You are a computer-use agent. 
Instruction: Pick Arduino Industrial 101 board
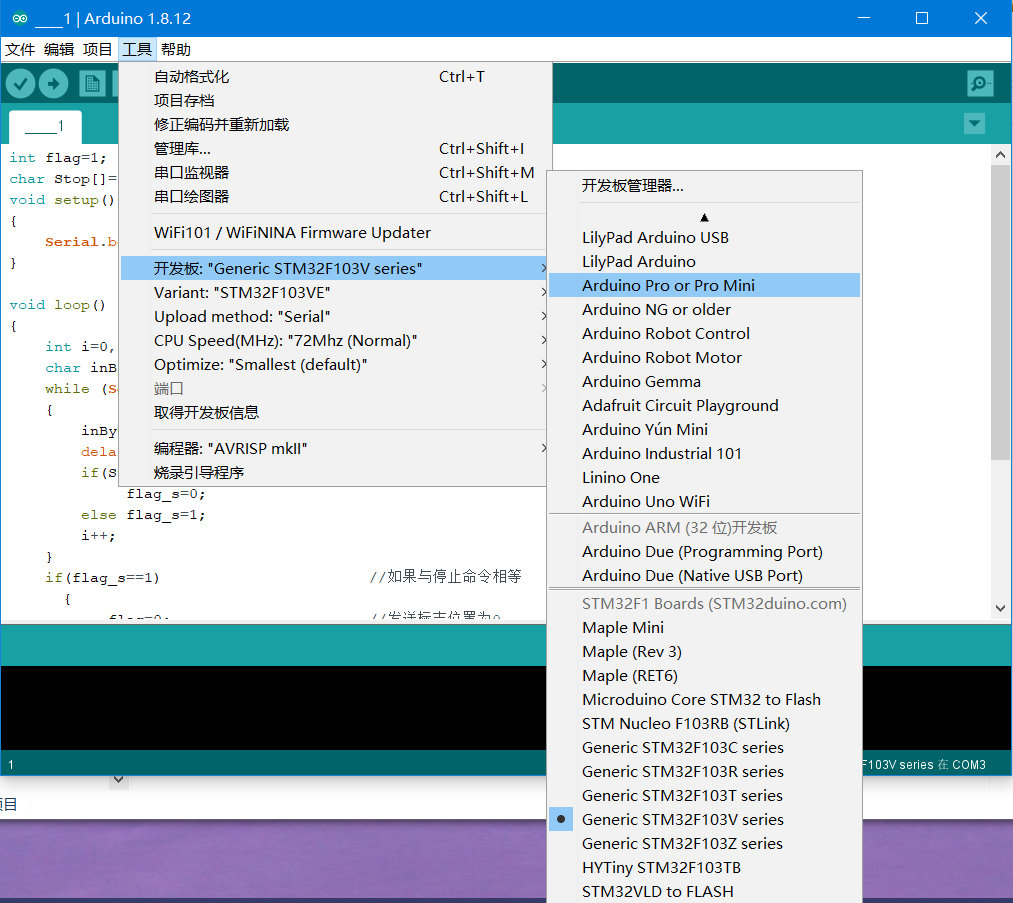pos(704,453)
